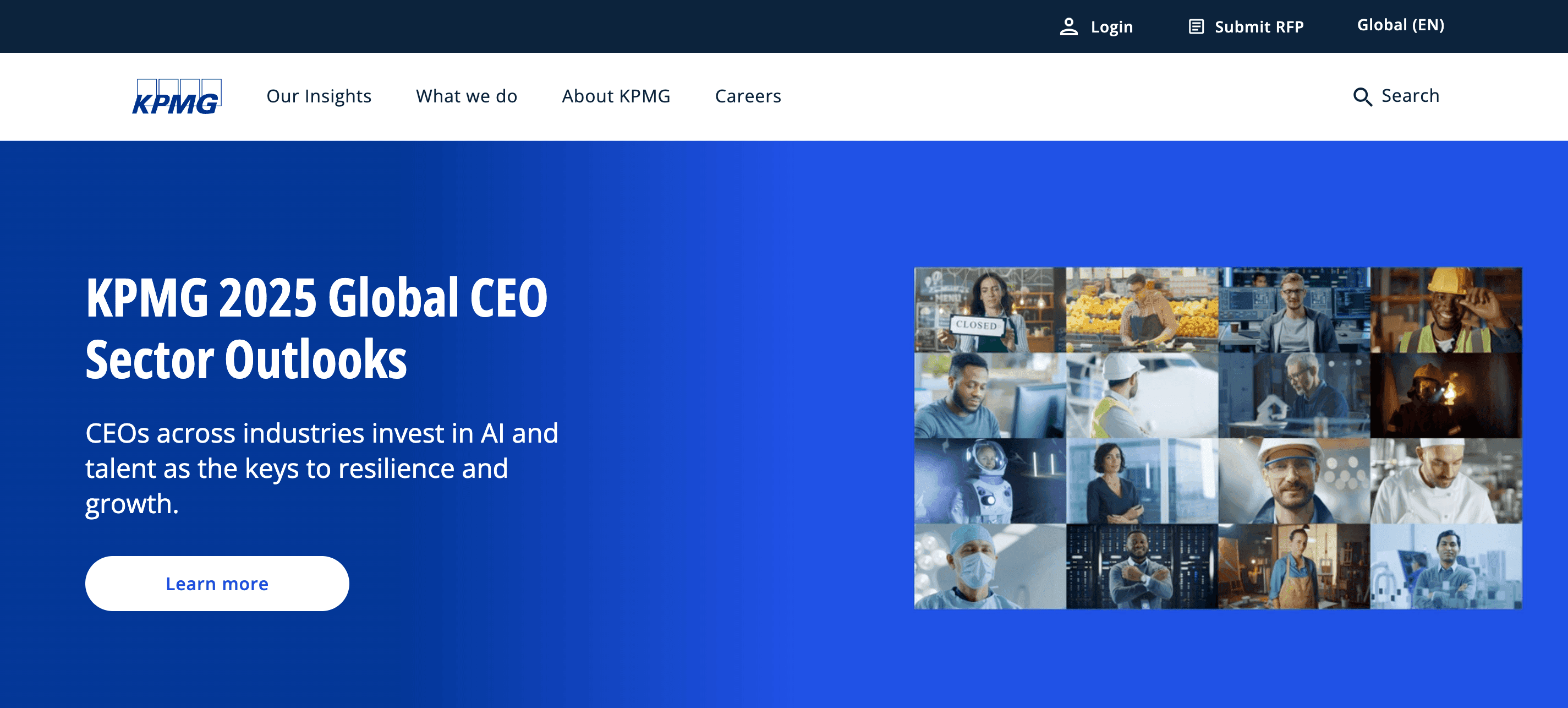Click the Learn more button
Viewport: 1568px width, 708px height.
pos(217,583)
